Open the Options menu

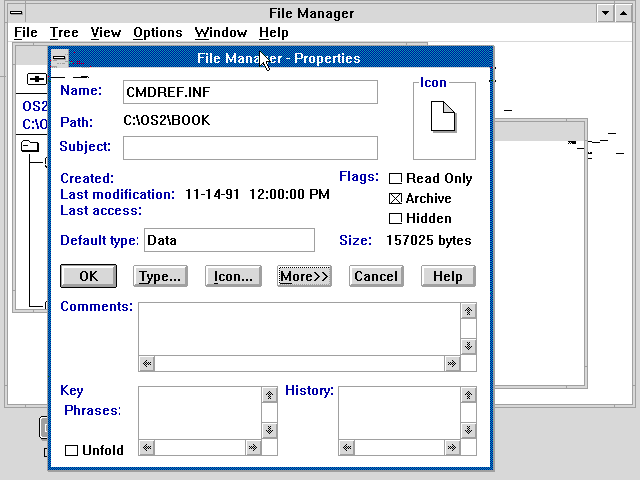click(158, 32)
